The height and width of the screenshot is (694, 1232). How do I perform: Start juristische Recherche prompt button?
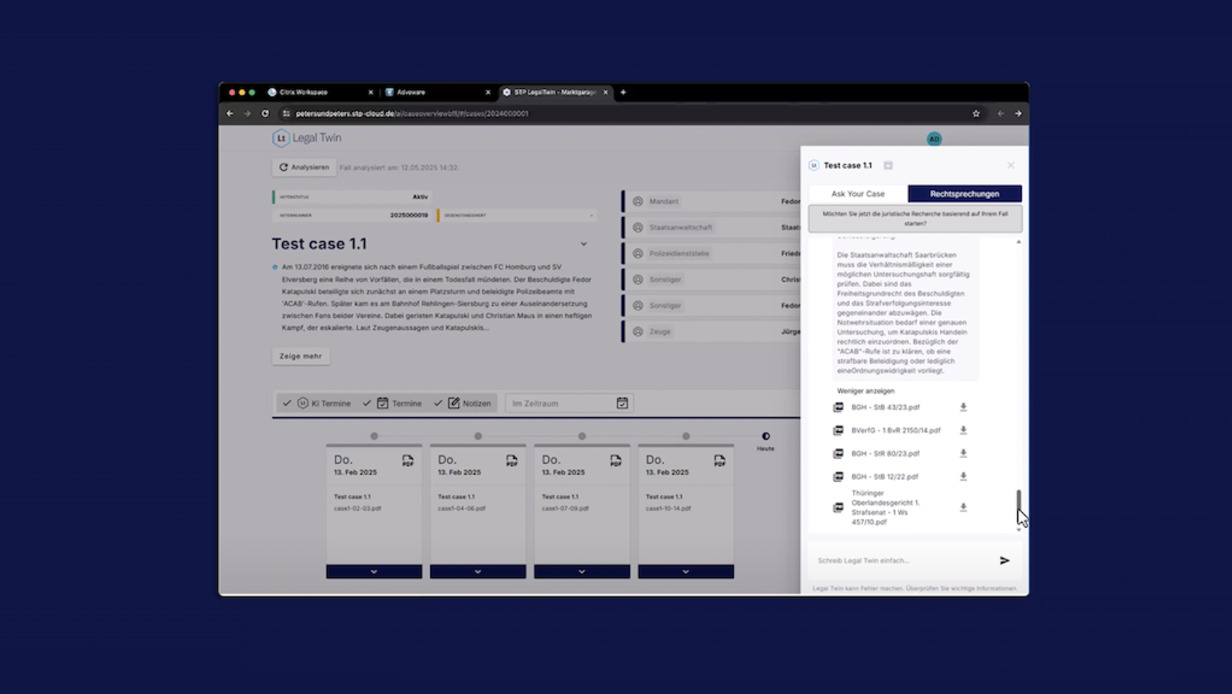pos(915,218)
